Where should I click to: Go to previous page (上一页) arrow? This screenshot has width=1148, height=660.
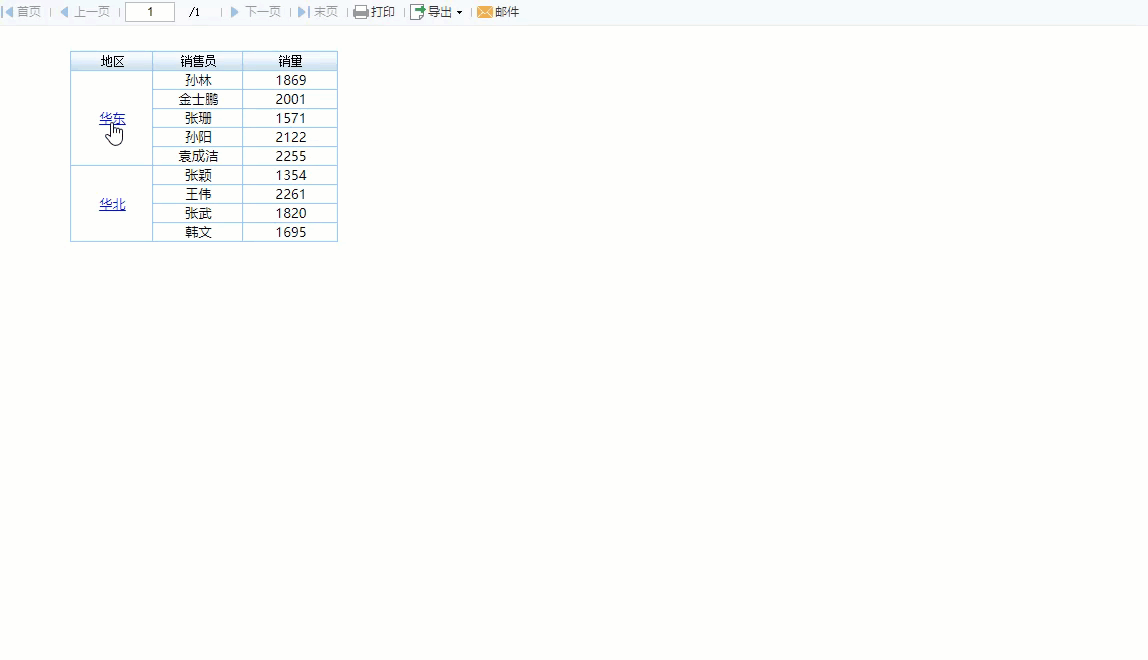64,12
